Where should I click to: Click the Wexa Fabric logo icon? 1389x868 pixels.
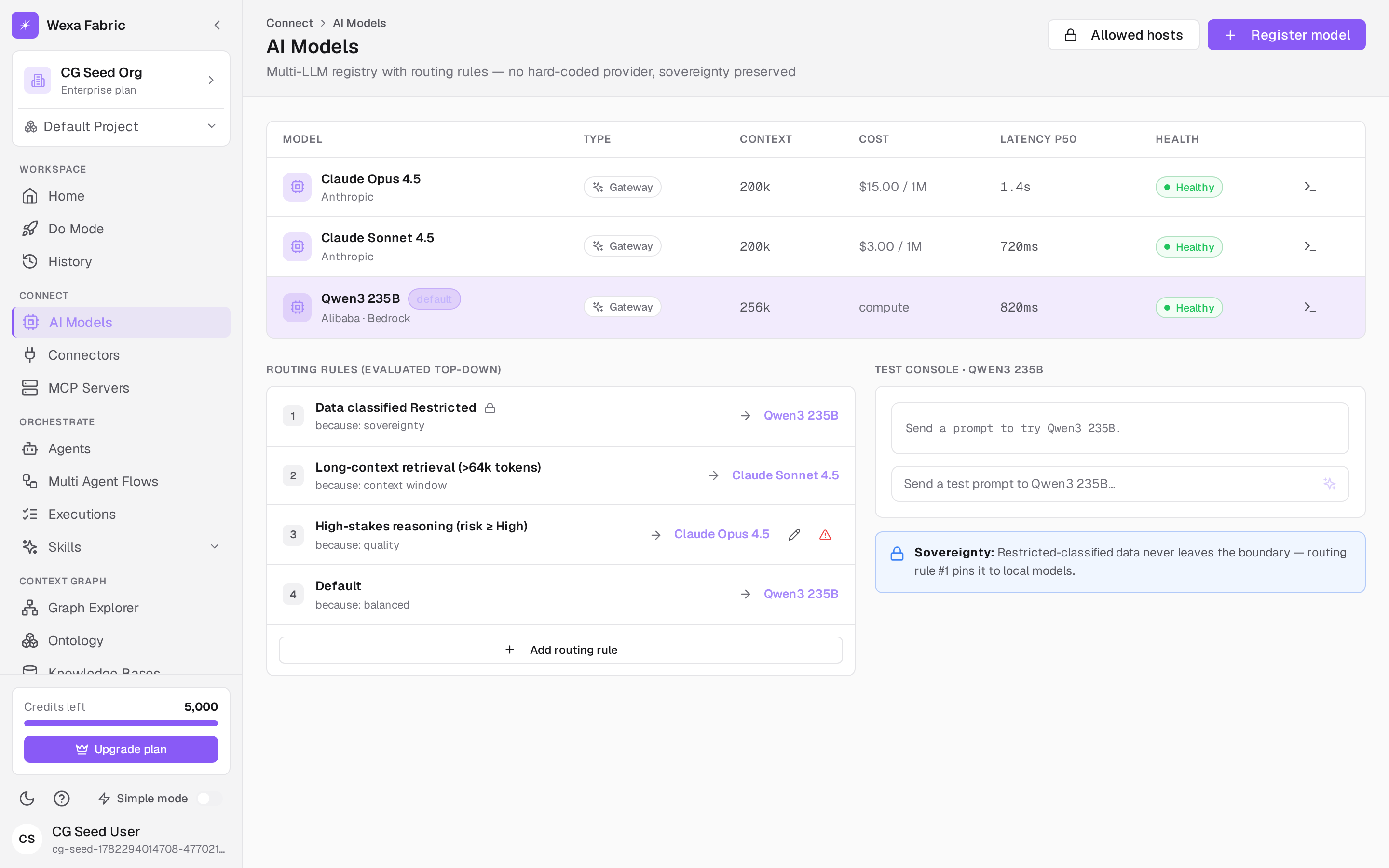(25, 25)
